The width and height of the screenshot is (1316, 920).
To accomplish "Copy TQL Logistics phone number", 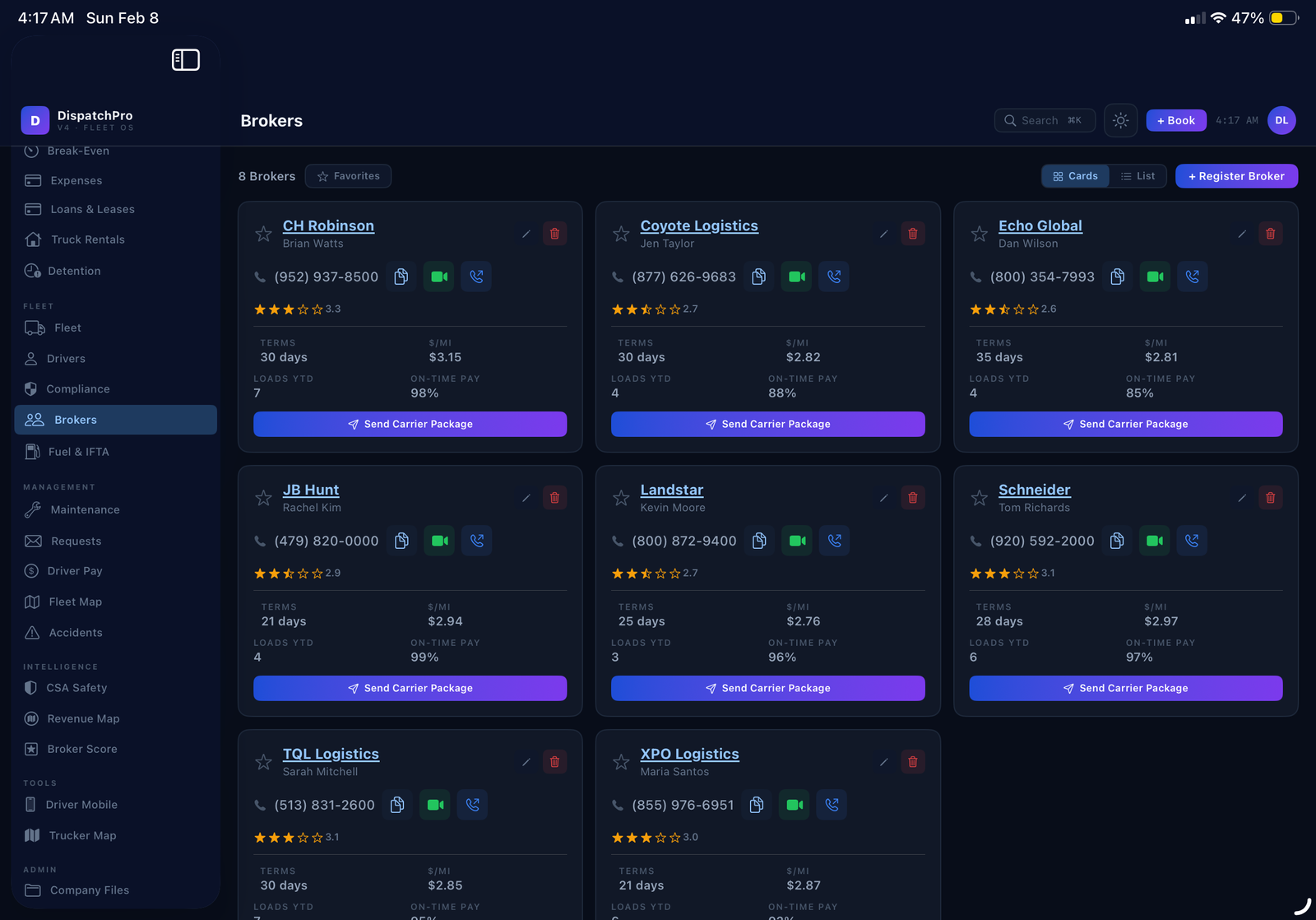I will point(397,805).
